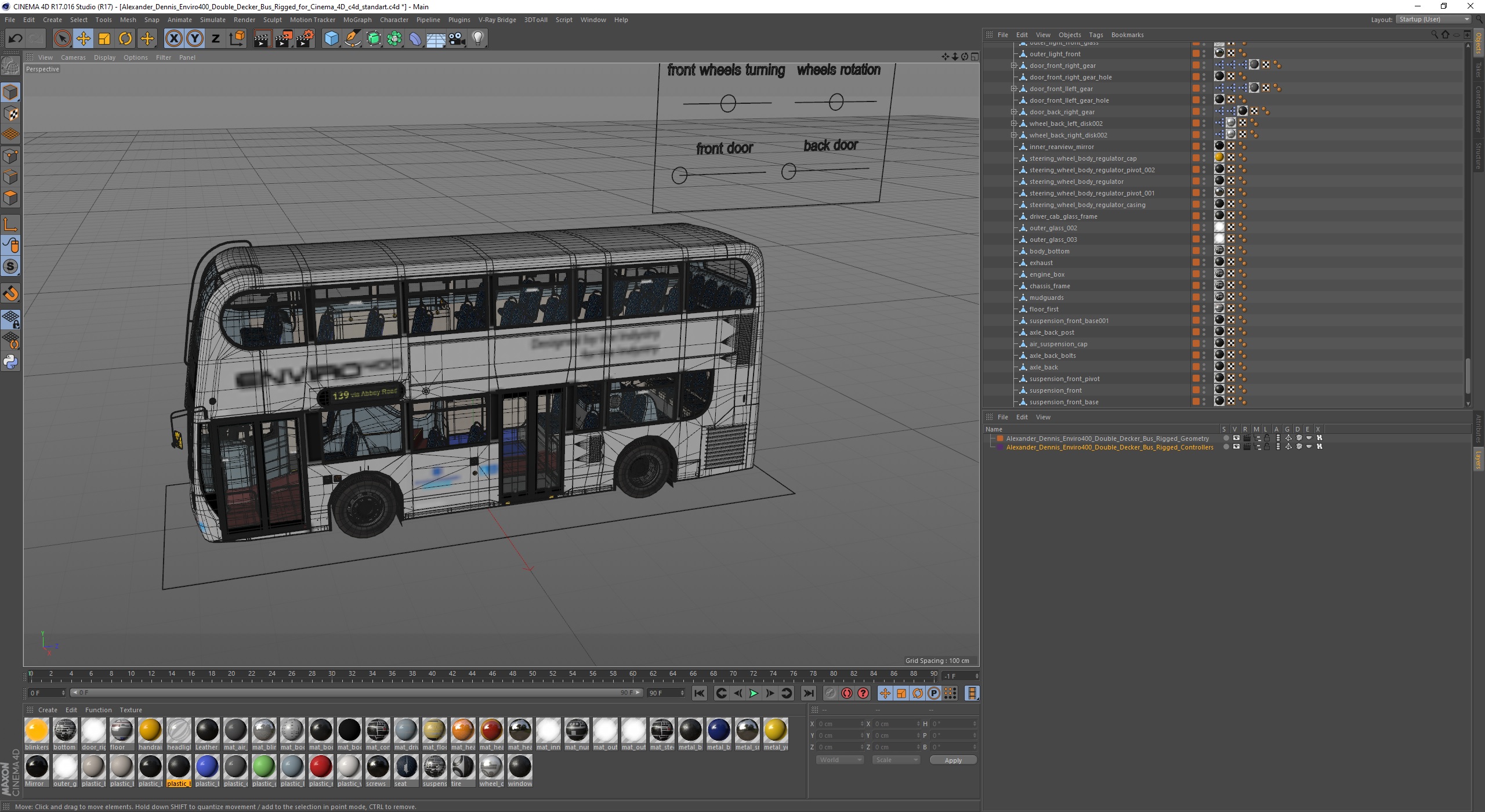
Task: Click the Enable Snap icon in left palette
Action: pos(10,293)
